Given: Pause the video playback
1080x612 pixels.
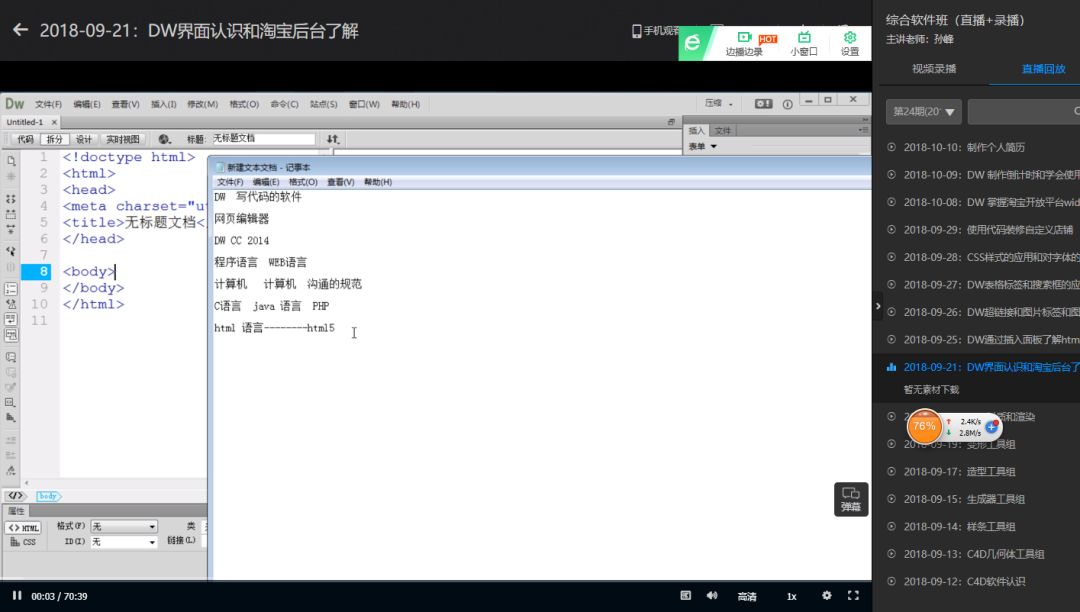Looking at the screenshot, I should pos(17,596).
